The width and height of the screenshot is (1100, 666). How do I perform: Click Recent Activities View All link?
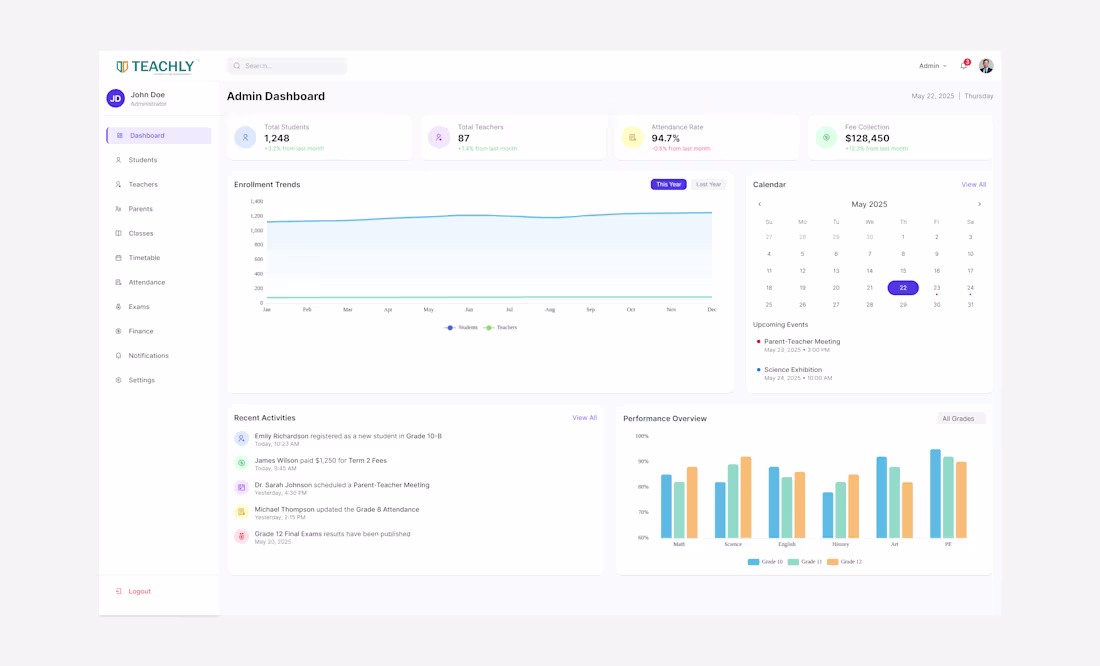point(584,418)
